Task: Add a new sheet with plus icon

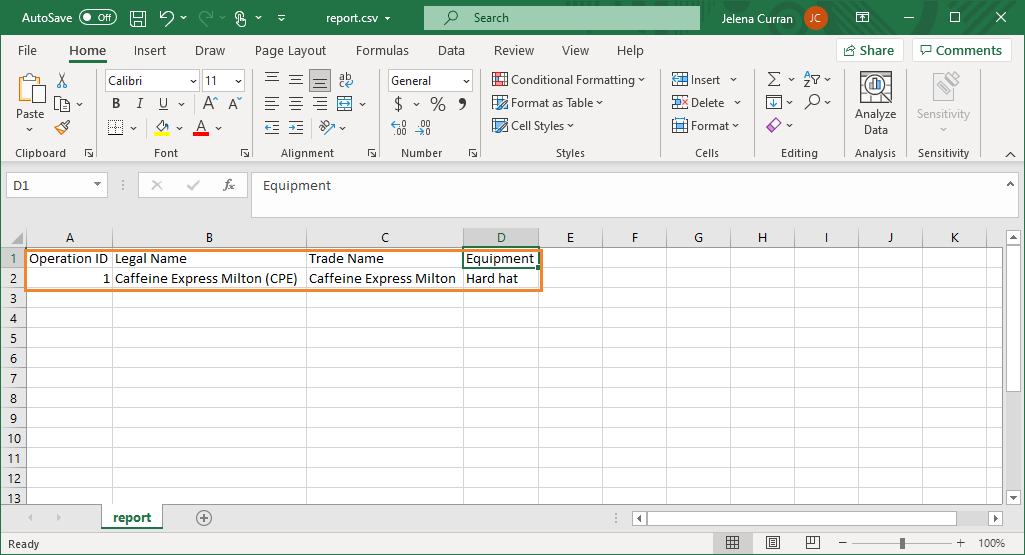Action: pyautogui.click(x=204, y=517)
